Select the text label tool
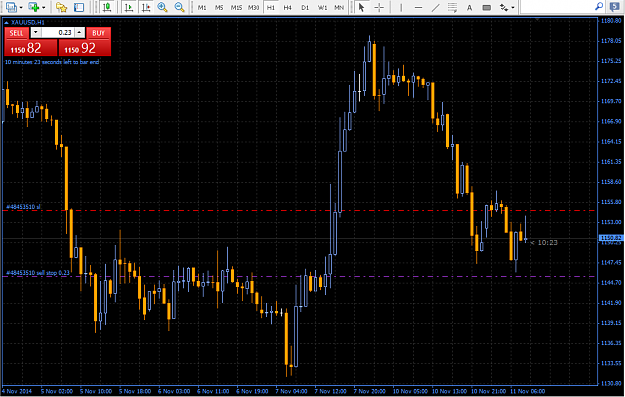 point(486,7)
